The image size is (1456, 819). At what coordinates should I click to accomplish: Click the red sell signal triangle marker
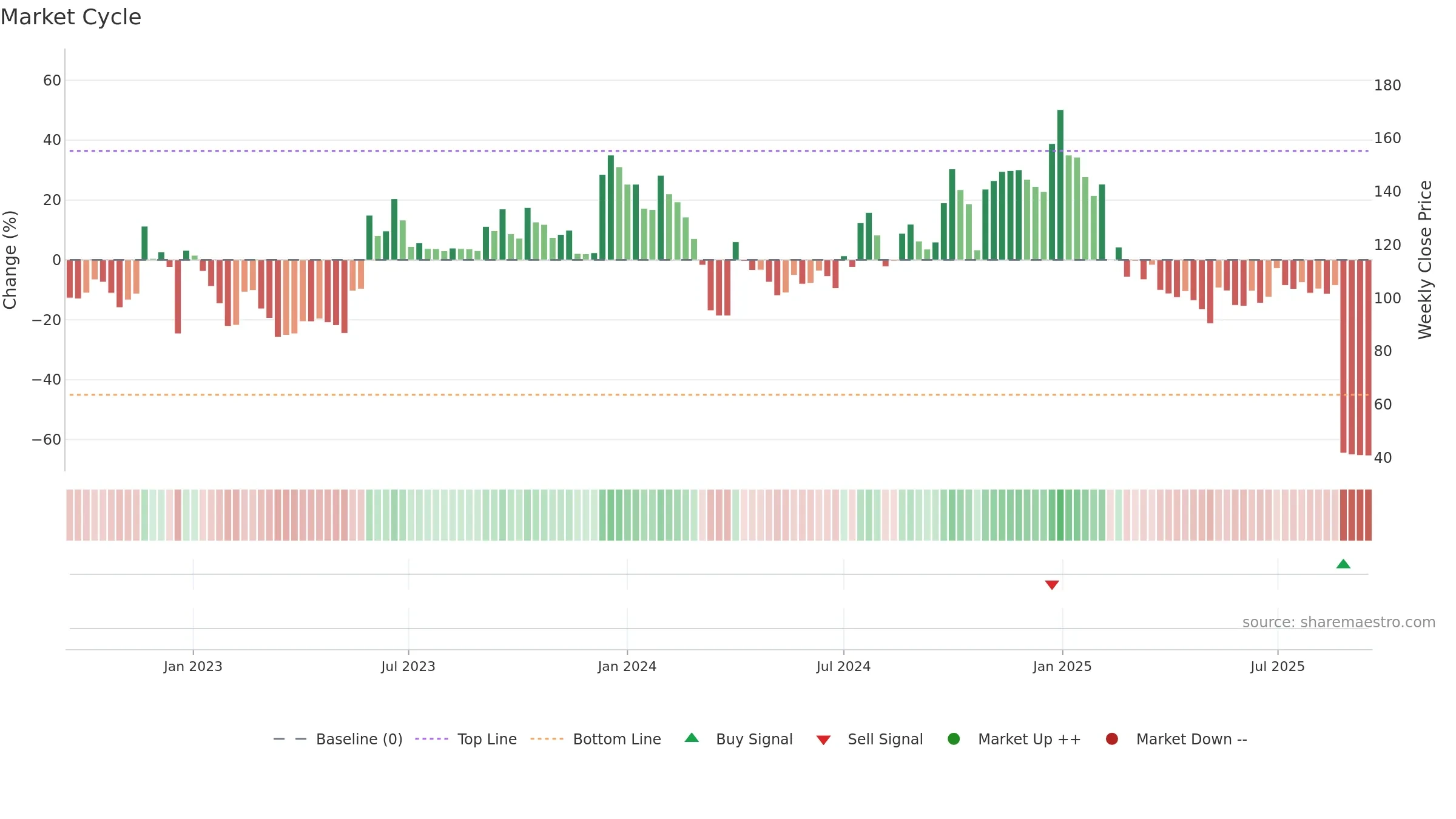[x=1052, y=585]
